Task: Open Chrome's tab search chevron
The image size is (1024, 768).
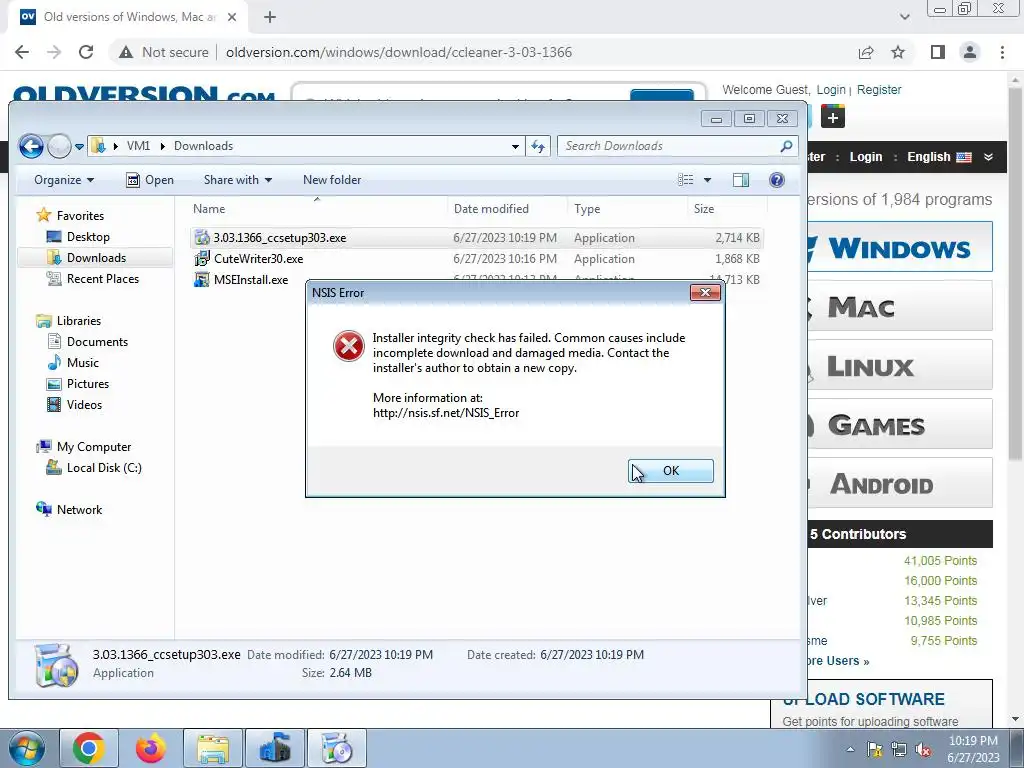Action: tap(904, 17)
